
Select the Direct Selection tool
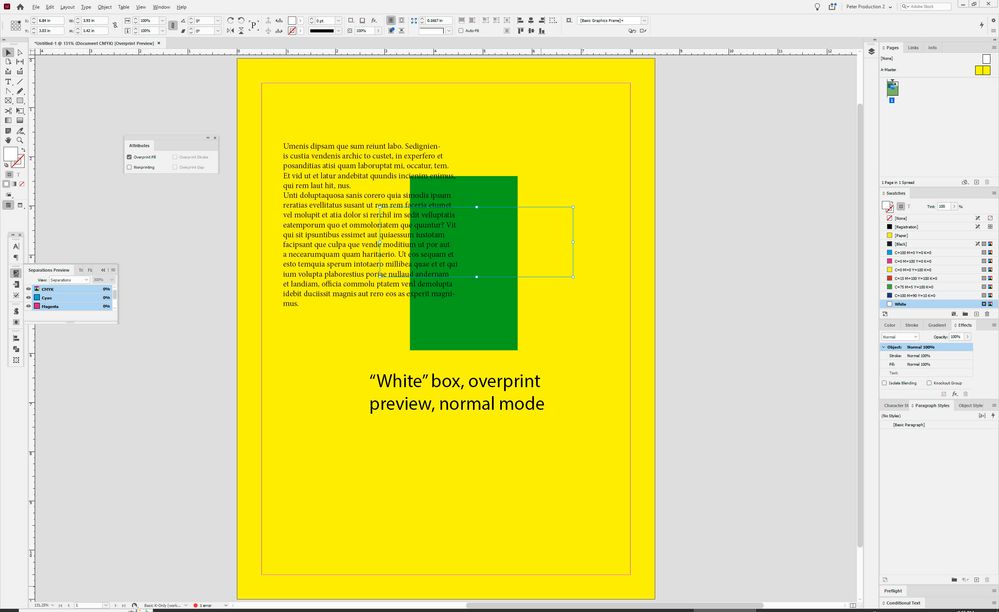click(x=20, y=53)
